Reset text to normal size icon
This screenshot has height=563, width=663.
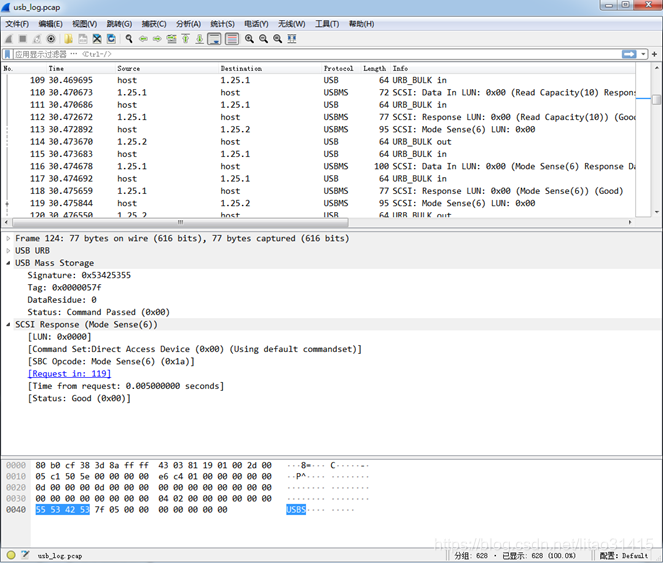pyautogui.click(x=277, y=39)
